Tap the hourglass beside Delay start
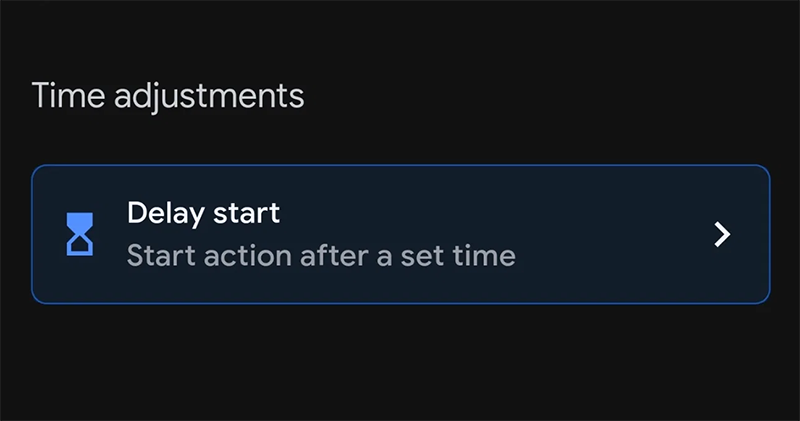 tap(80, 234)
